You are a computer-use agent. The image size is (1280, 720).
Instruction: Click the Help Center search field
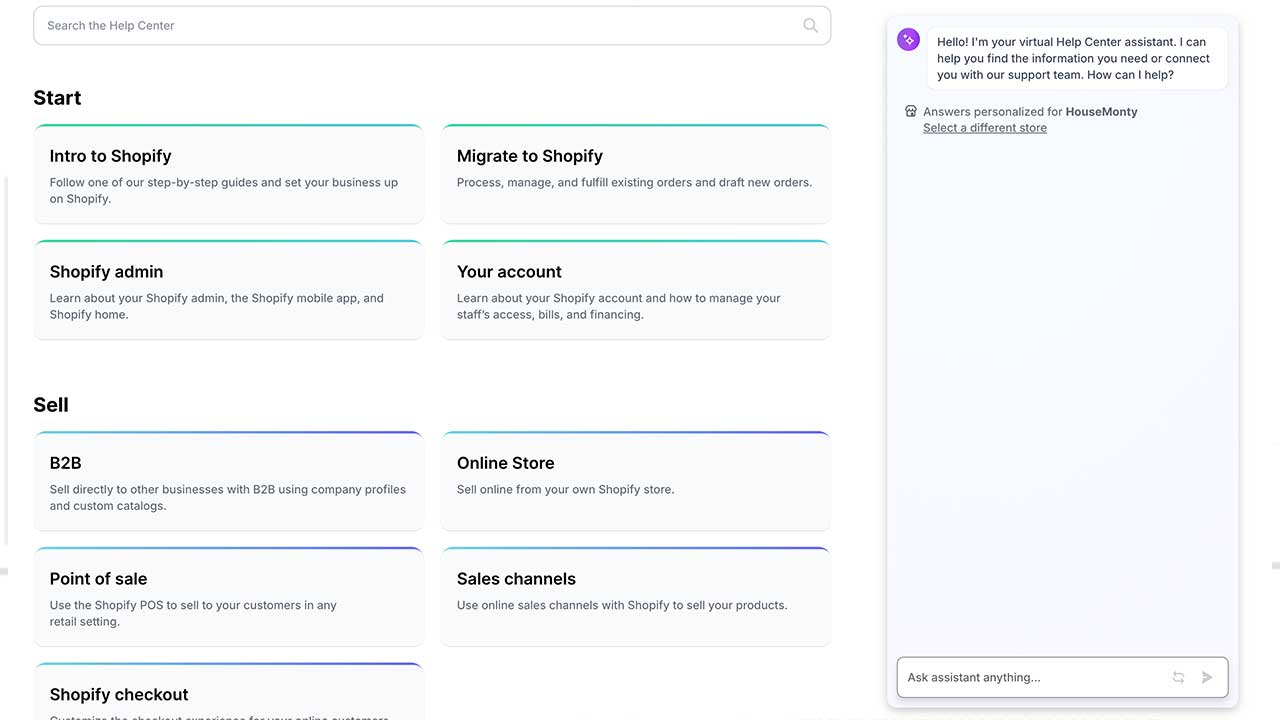tap(400, 25)
